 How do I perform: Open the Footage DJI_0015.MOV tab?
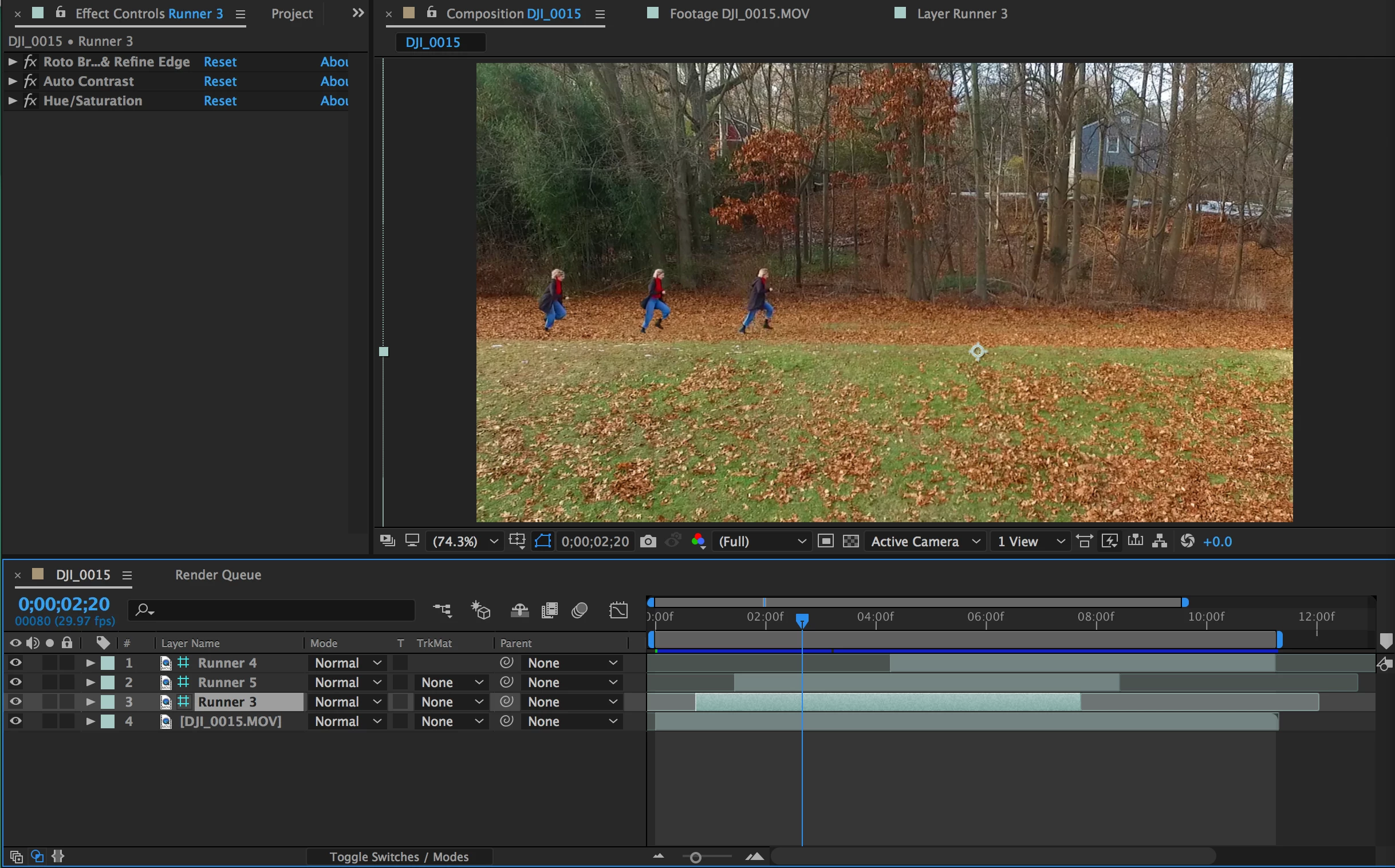[x=738, y=14]
